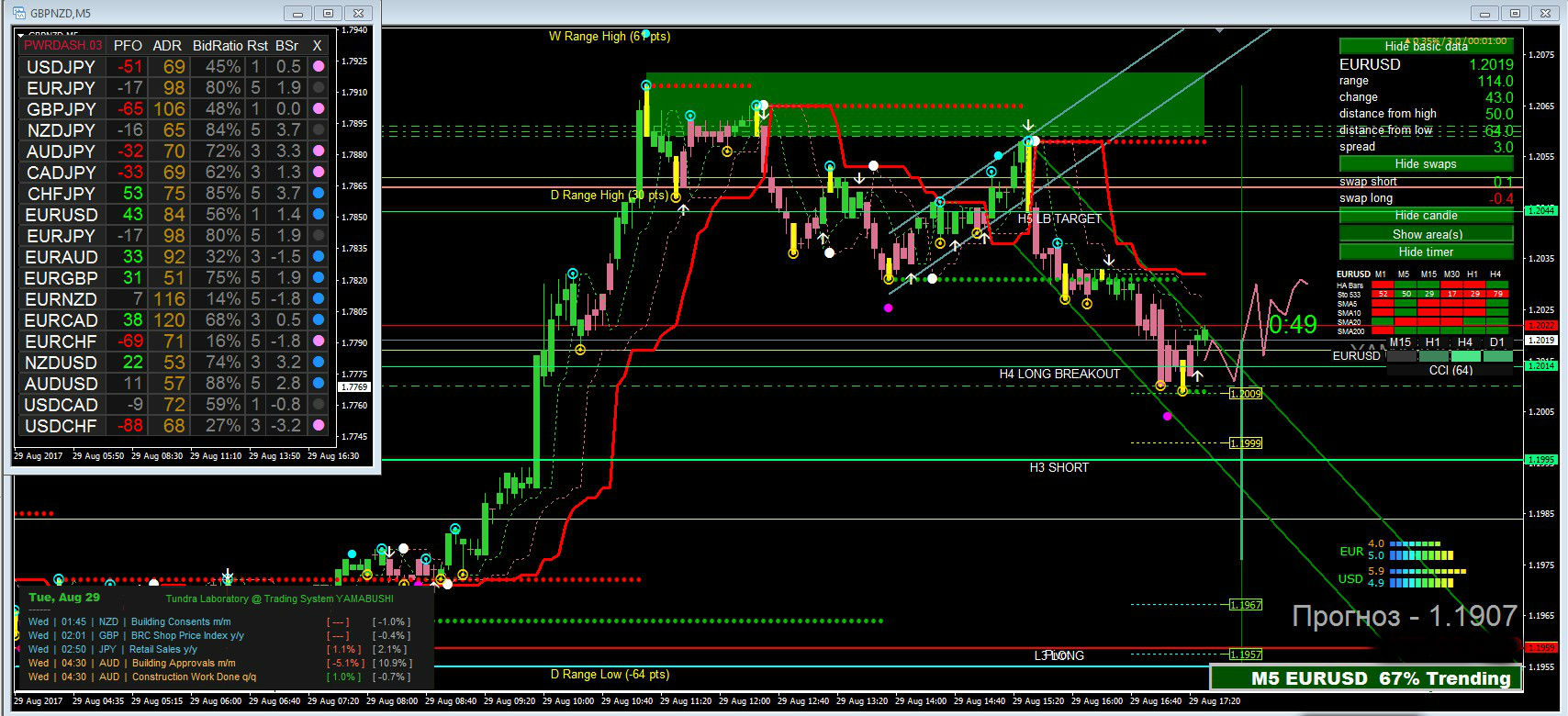Click the USDCHF pair name
Image resolution: width=1568 pixels, height=716 pixels.
pyautogui.click(x=61, y=426)
